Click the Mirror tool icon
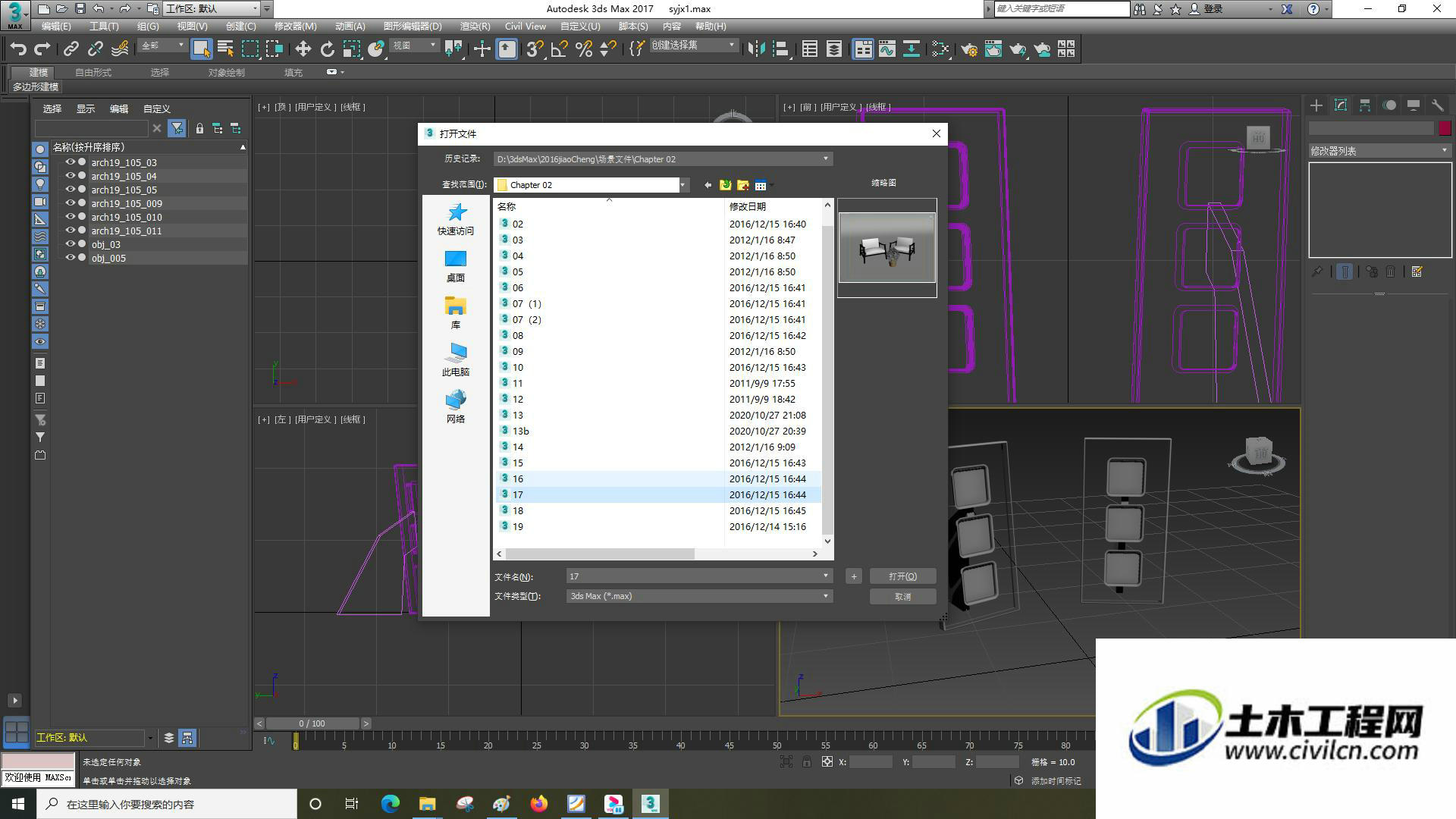The image size is (1456, 819). click(x=756, y=49)
